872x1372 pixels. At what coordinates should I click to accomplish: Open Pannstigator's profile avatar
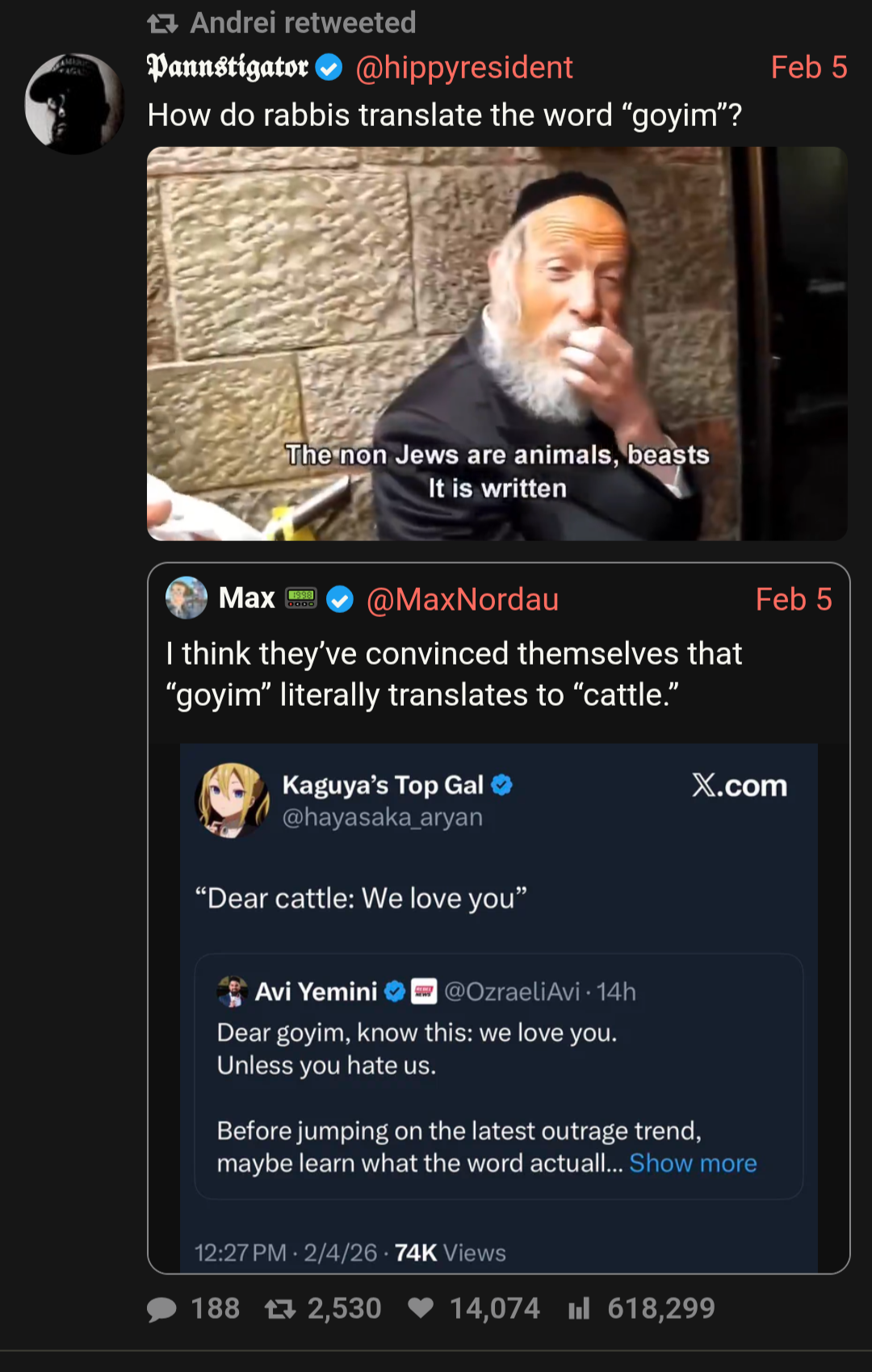(74, 104)
